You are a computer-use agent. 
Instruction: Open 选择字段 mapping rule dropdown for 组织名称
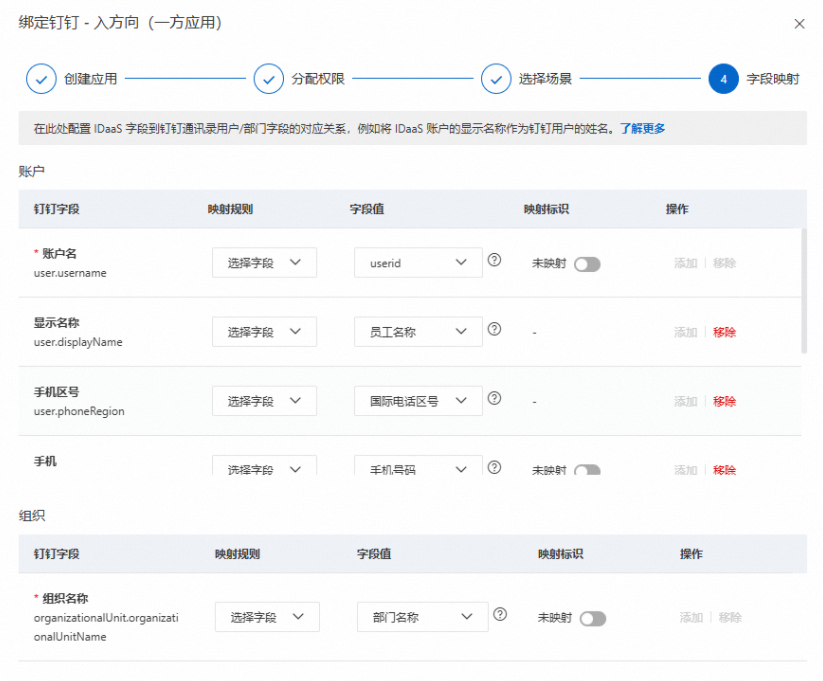pos(267,617)
